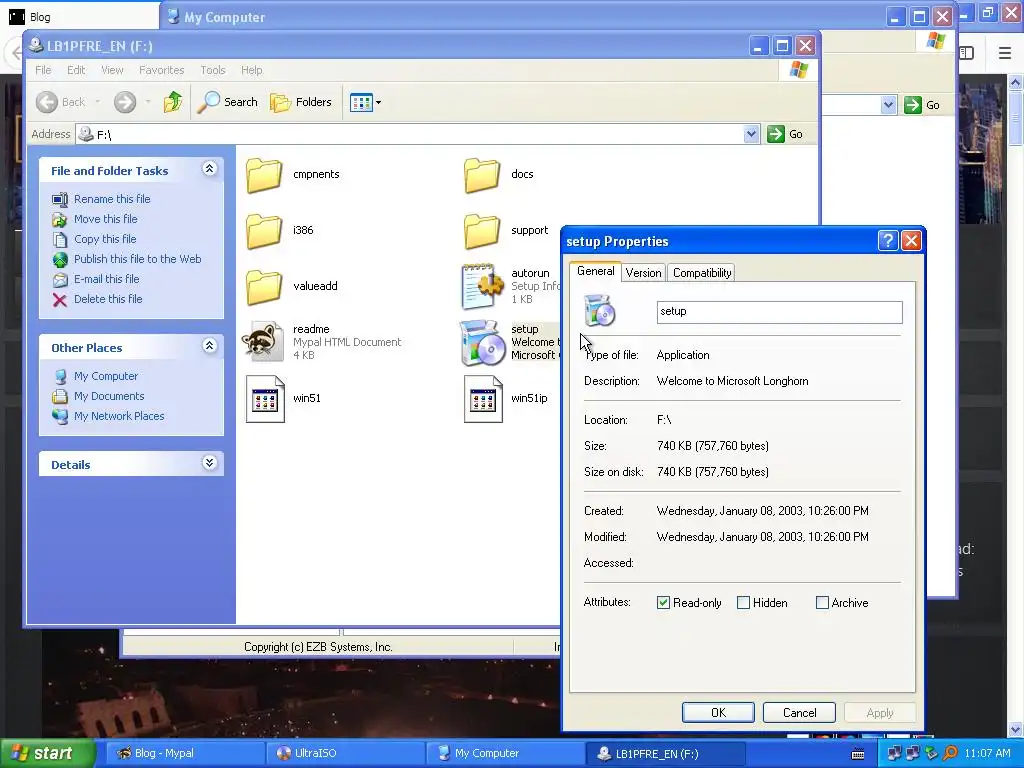
Task: Click the file name field containing setup
Action: 779,312
